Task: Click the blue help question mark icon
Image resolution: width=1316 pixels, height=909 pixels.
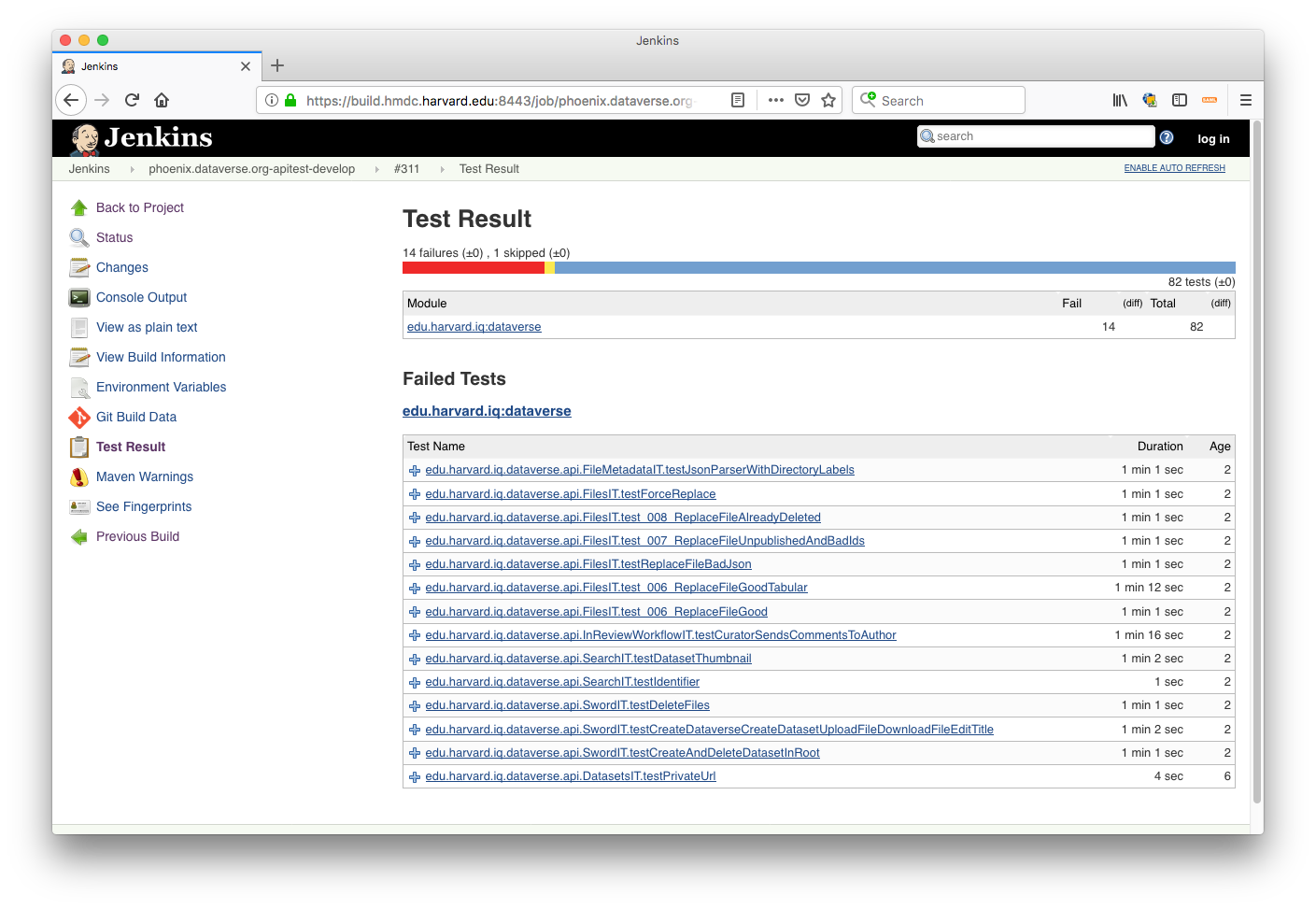Action: click(x=1167, y=137)
